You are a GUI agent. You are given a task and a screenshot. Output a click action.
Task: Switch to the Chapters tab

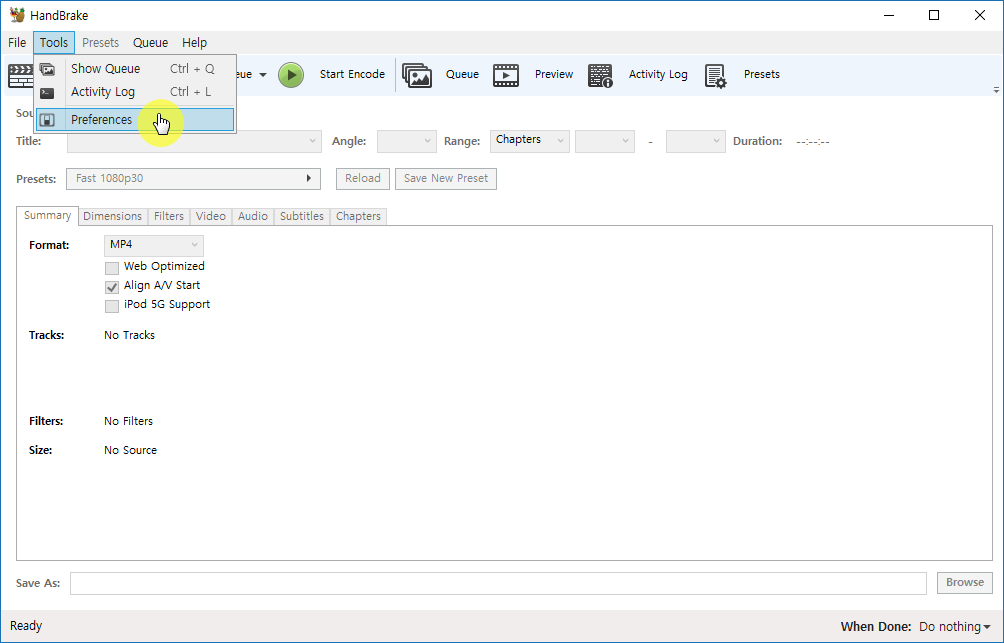click(359, 216)
